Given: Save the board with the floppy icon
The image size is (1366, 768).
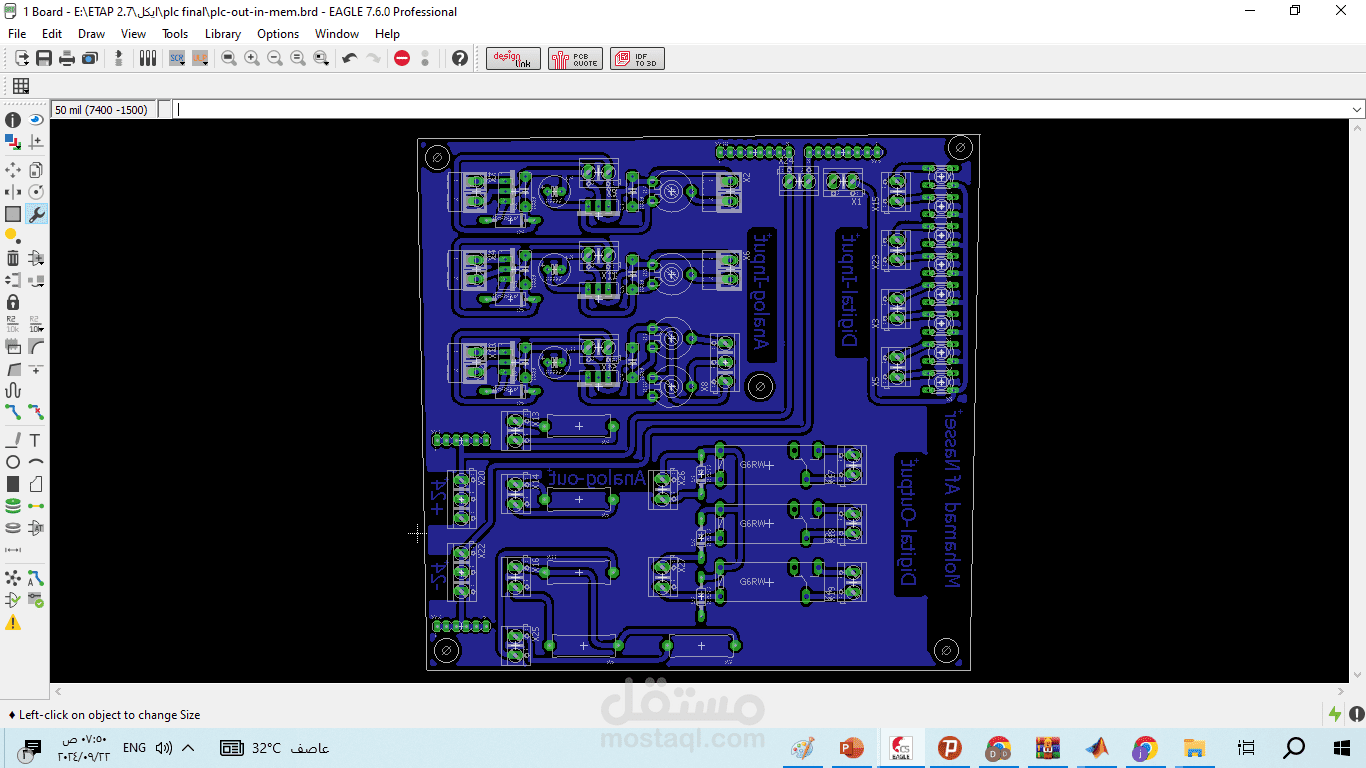Looking at the screenshot, I should 45,59.
